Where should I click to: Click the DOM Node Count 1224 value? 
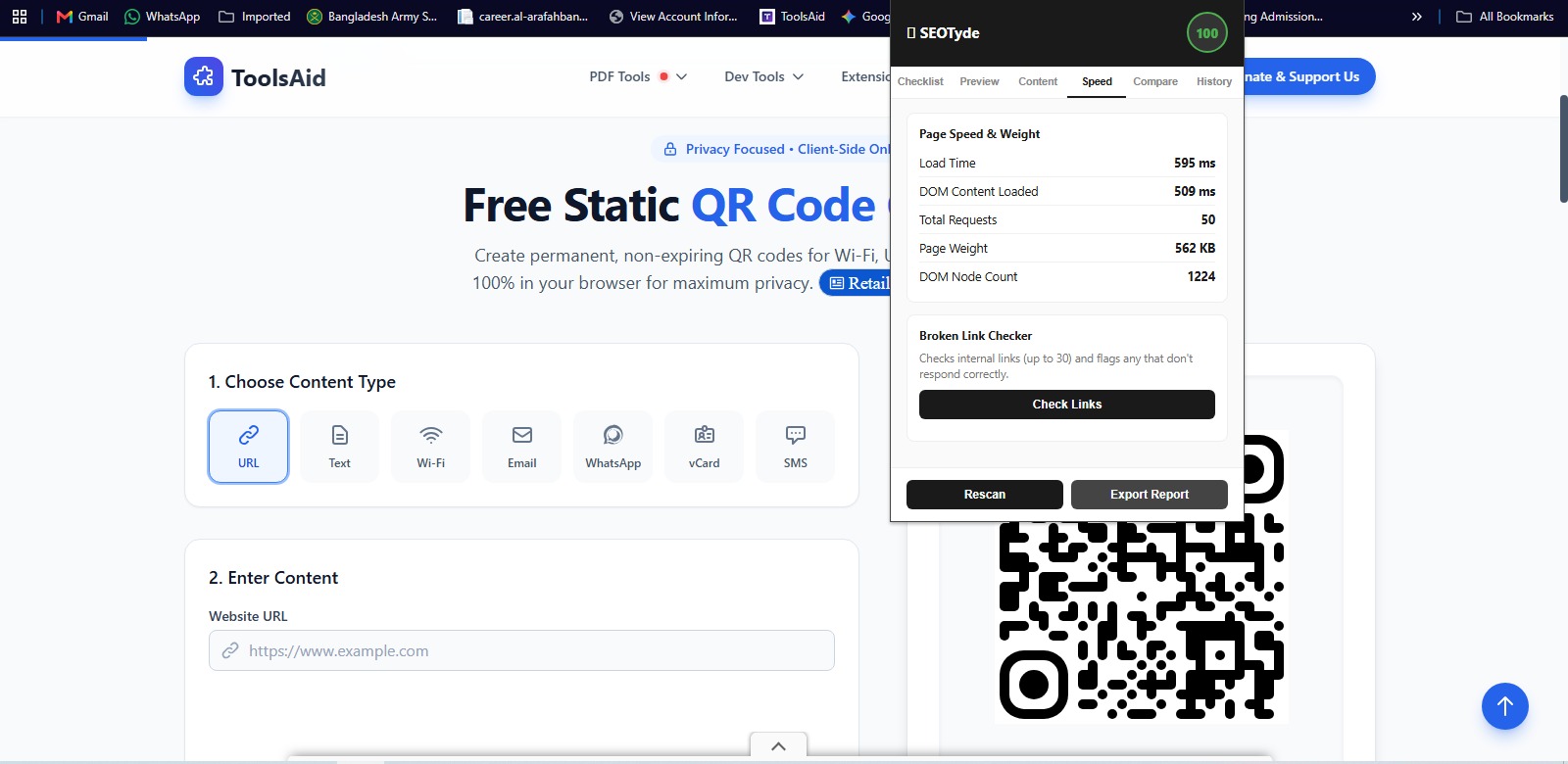point(1201,277)
